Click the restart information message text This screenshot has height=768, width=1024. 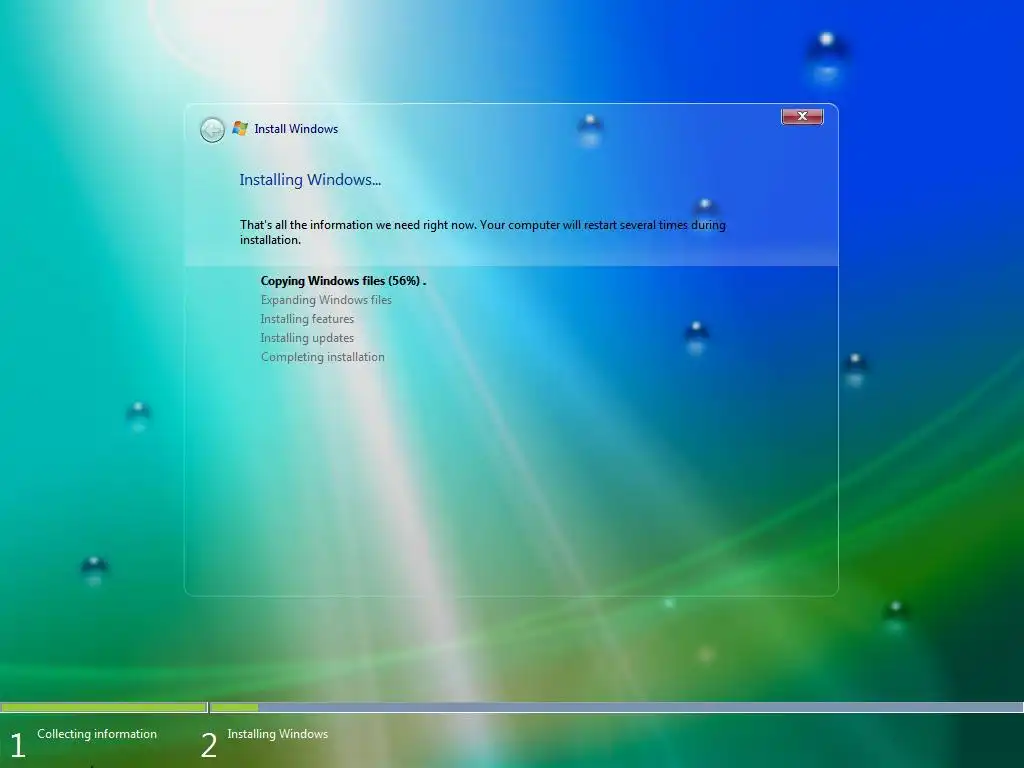coord(483,232)
